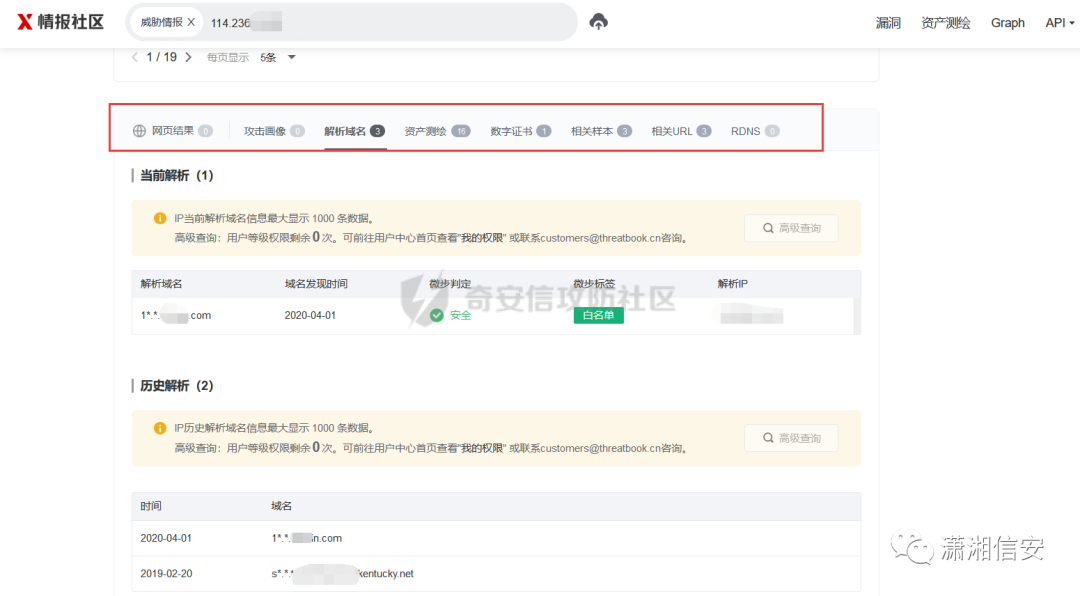Click 高级查询 button in 历史解析 section
1080x596 pixels.
[791, 438]
